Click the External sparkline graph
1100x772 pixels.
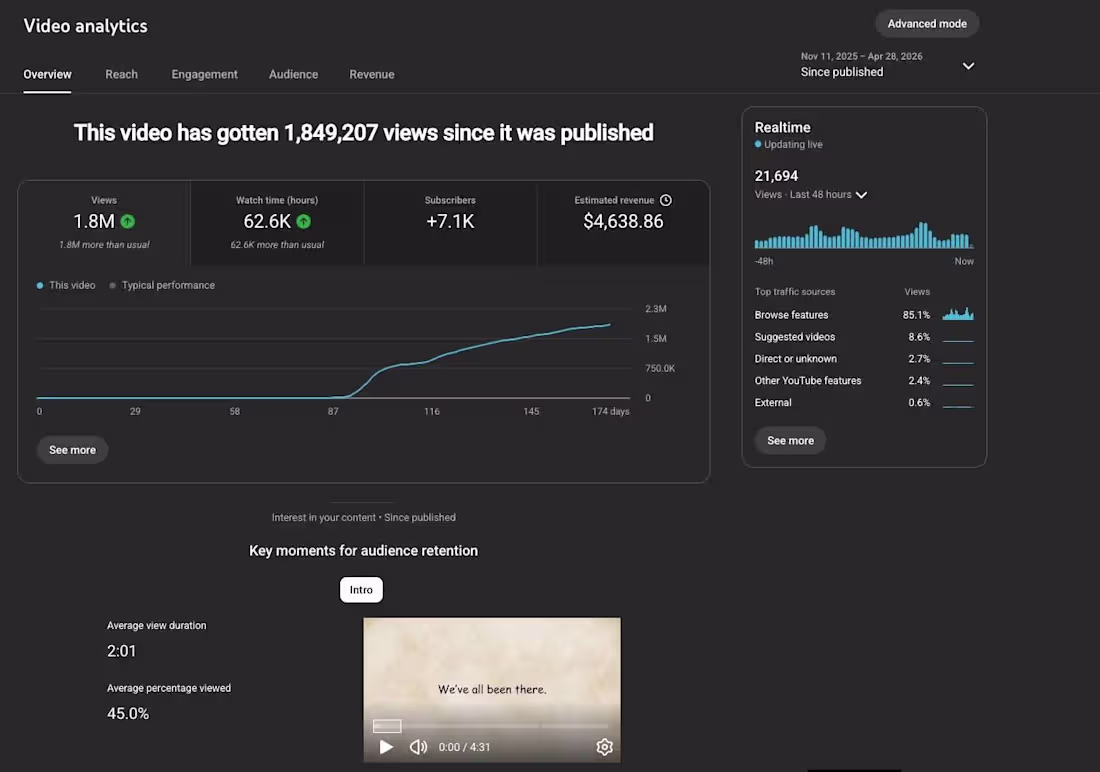click(x=958, y=406)
